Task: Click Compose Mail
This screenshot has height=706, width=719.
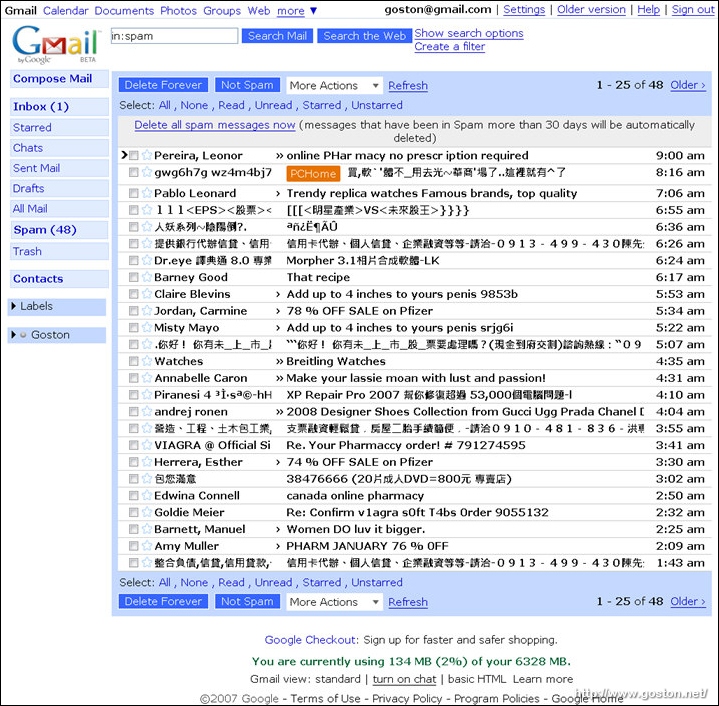Action: 52,78
